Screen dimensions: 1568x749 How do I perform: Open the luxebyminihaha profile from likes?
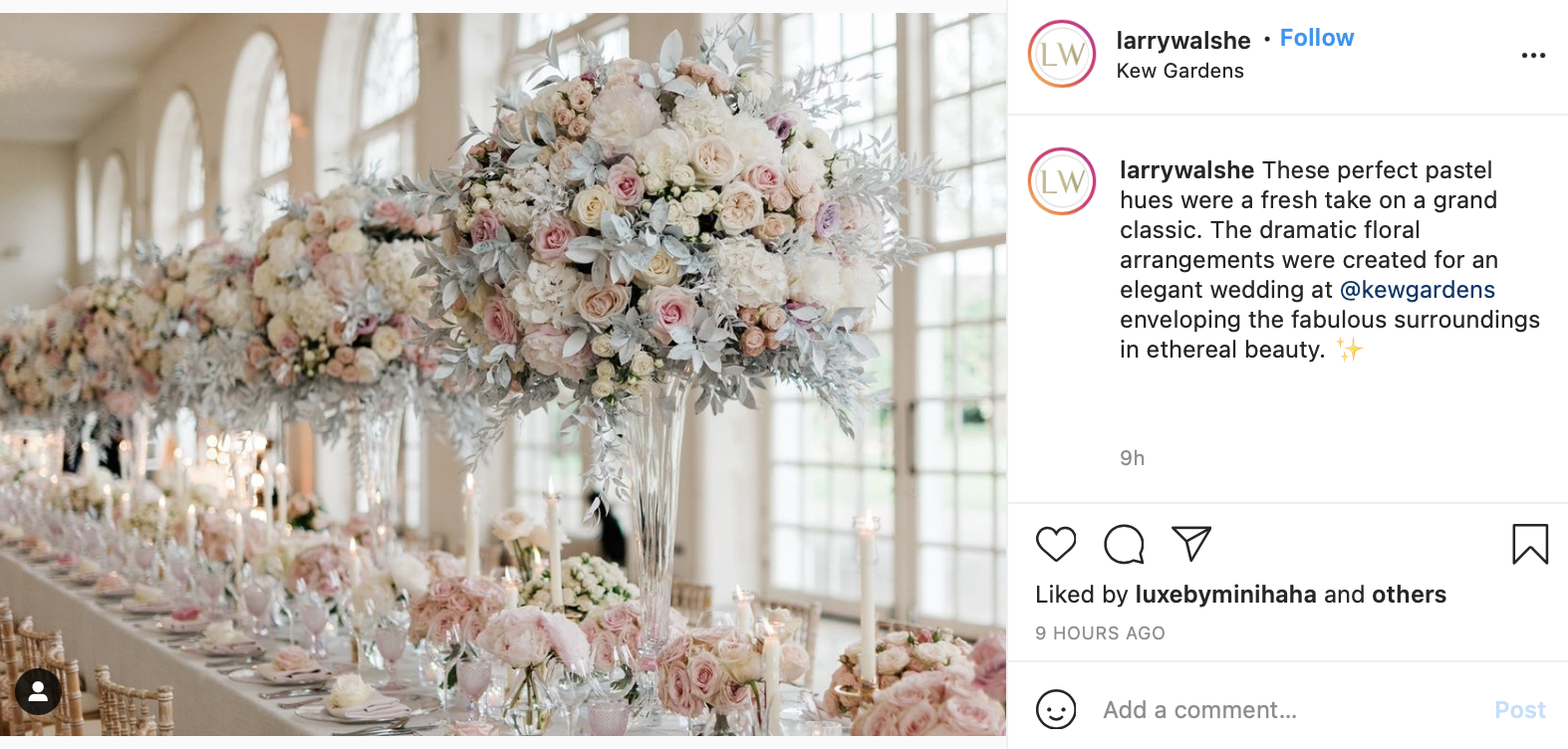point(1225,595)
